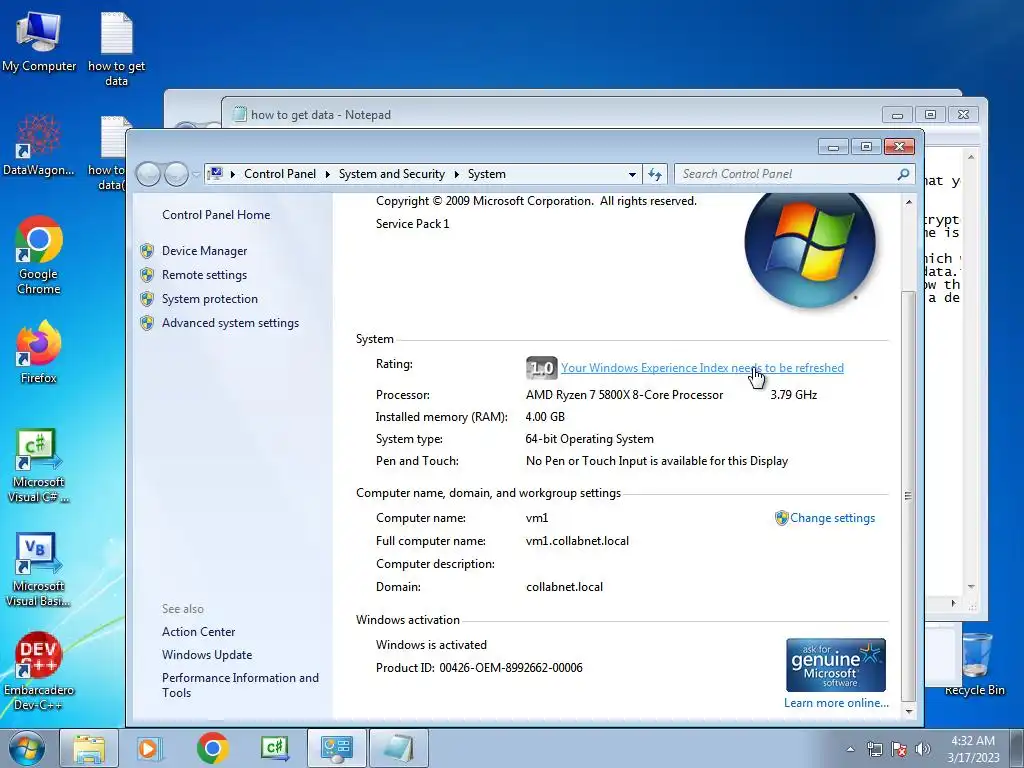
Task: Click Change settings link
Action: tap(832, 518)
